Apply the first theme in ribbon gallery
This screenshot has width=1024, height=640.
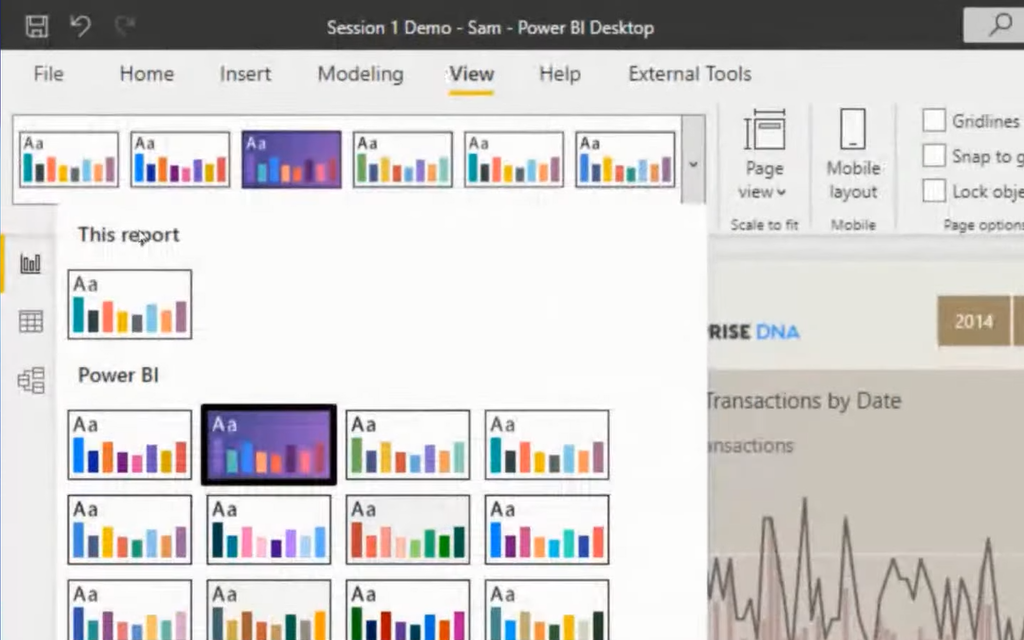click(69, 160)
